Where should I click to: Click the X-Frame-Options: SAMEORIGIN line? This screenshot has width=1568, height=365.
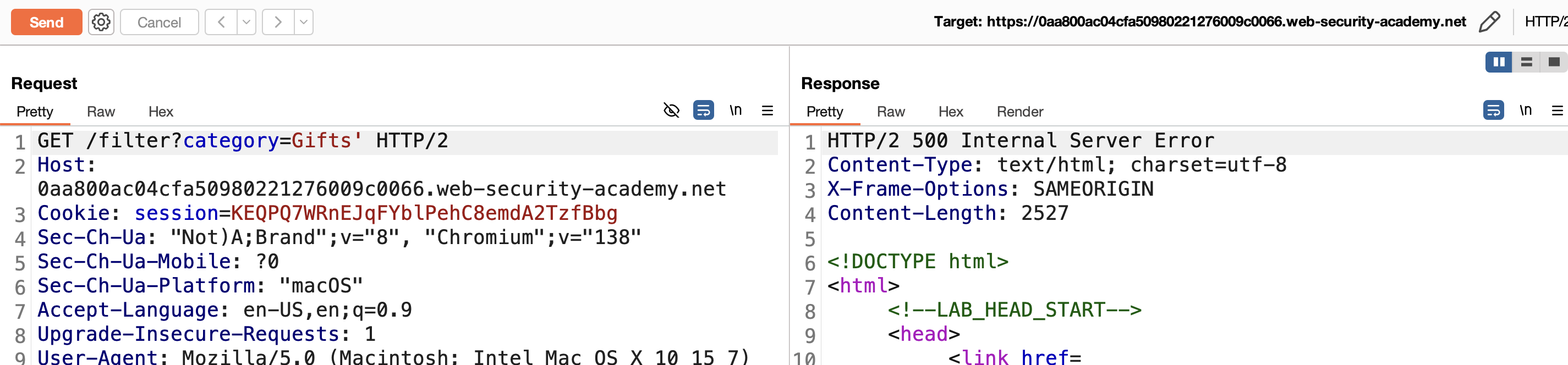(x=990, y=189)
